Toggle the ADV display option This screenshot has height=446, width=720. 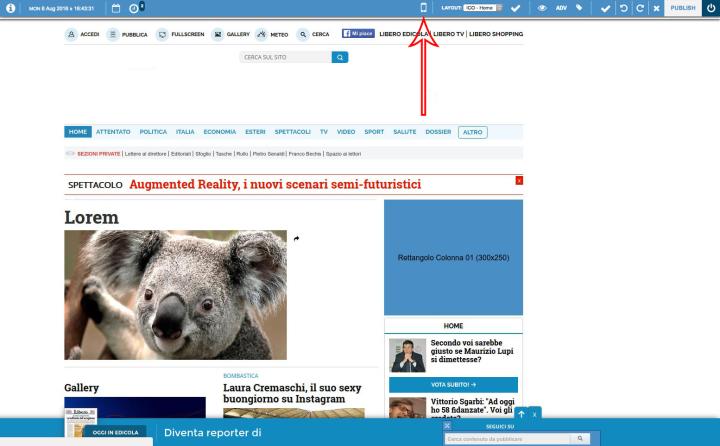560,8
